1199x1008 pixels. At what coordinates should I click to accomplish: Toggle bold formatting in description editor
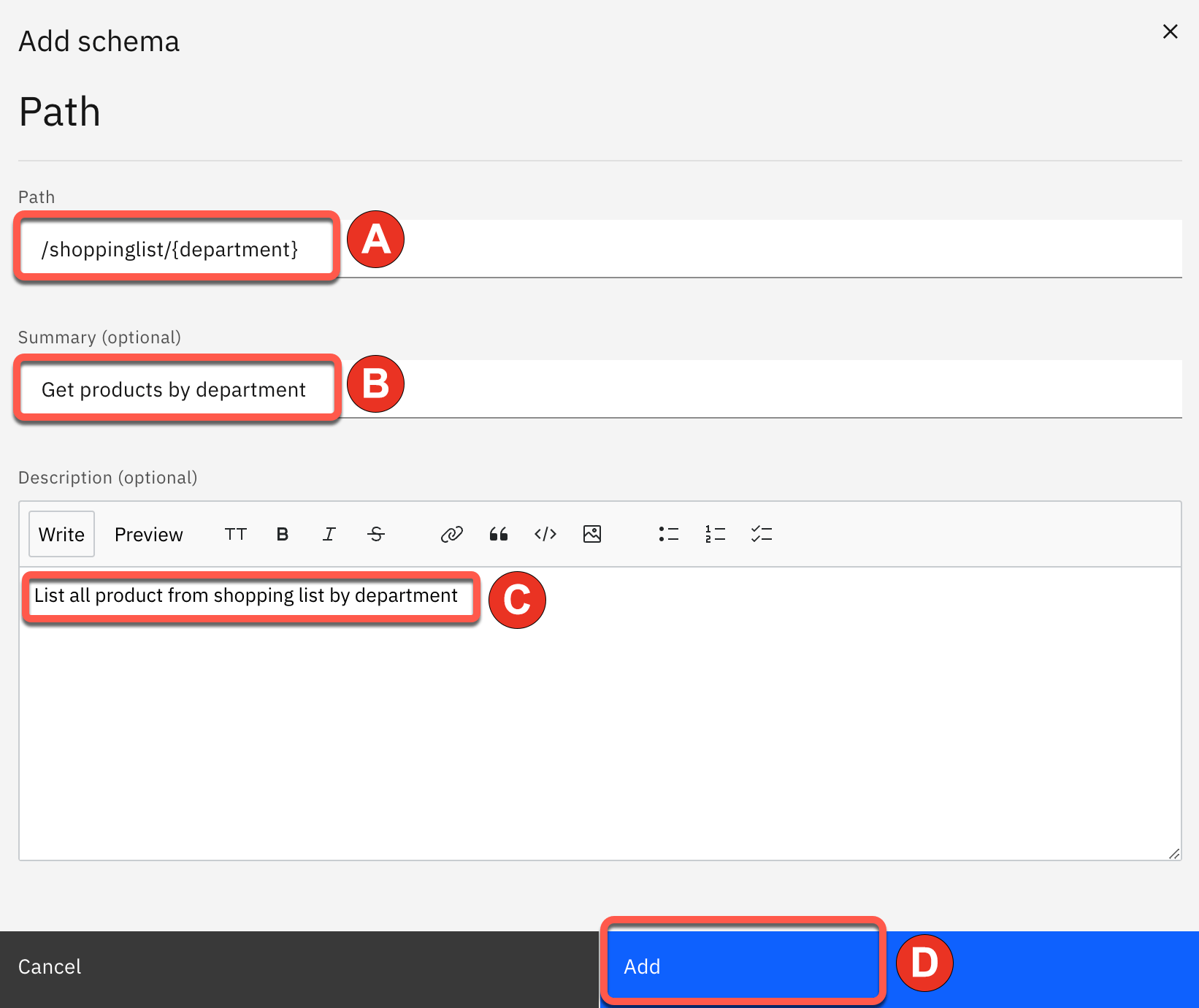[x=283, y=535]
